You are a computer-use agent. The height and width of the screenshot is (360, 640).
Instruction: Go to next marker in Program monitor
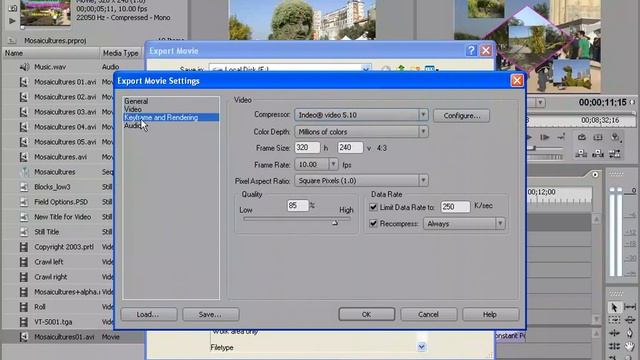[x=562, y=138]
